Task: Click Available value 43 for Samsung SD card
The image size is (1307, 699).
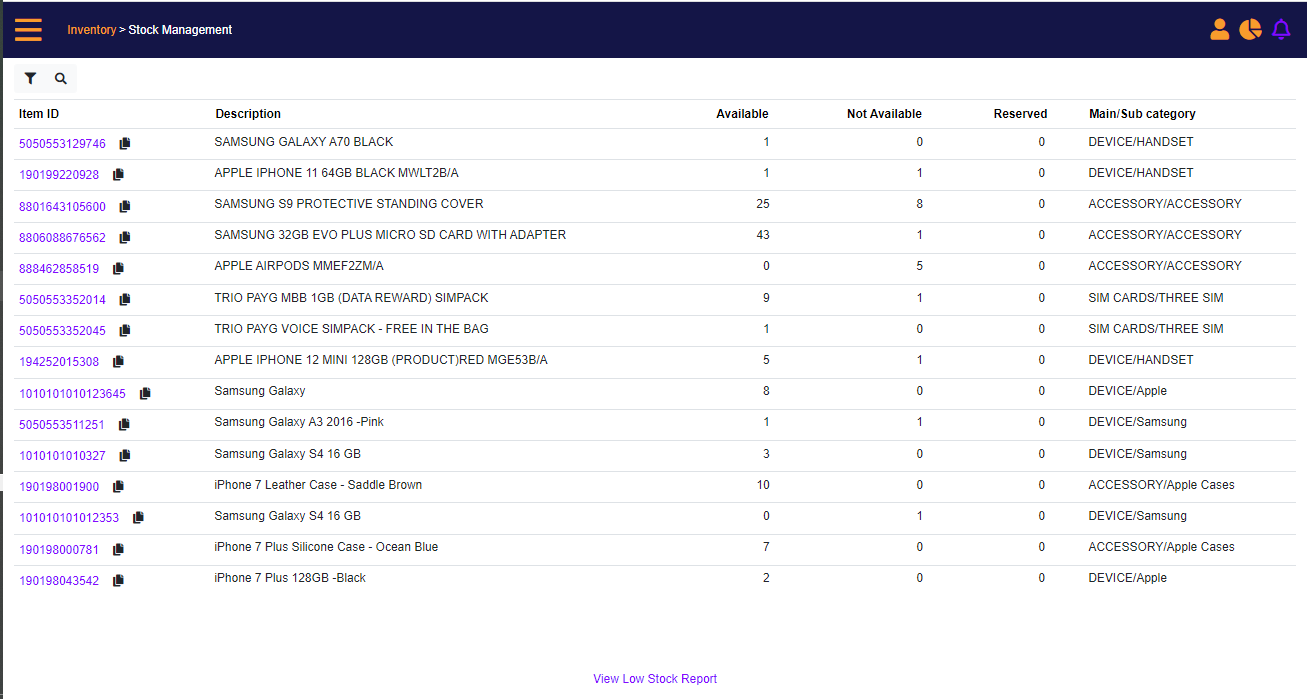Action: (763, 235)
